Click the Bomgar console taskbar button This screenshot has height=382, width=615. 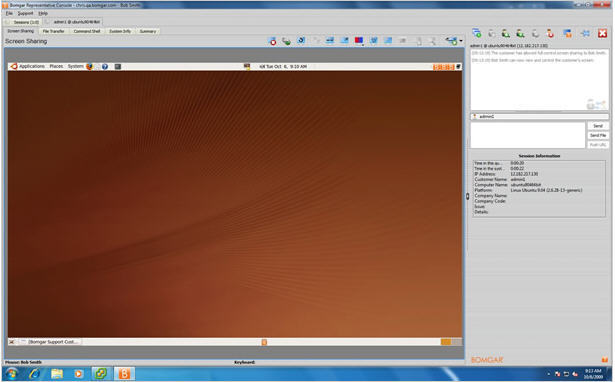[x=124, y=373]
